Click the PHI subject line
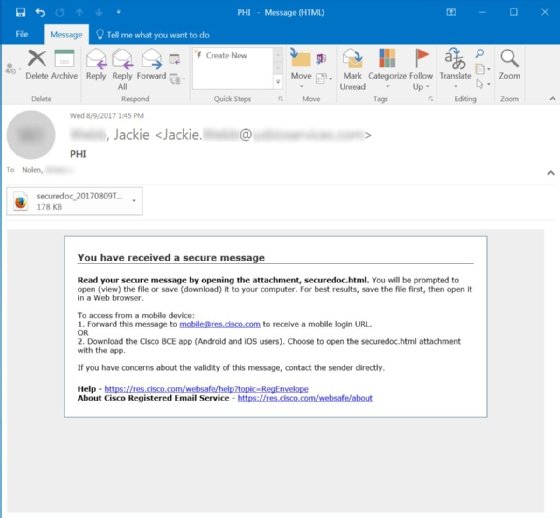This screenshot has height=518, width=560. tap(78, 154)
